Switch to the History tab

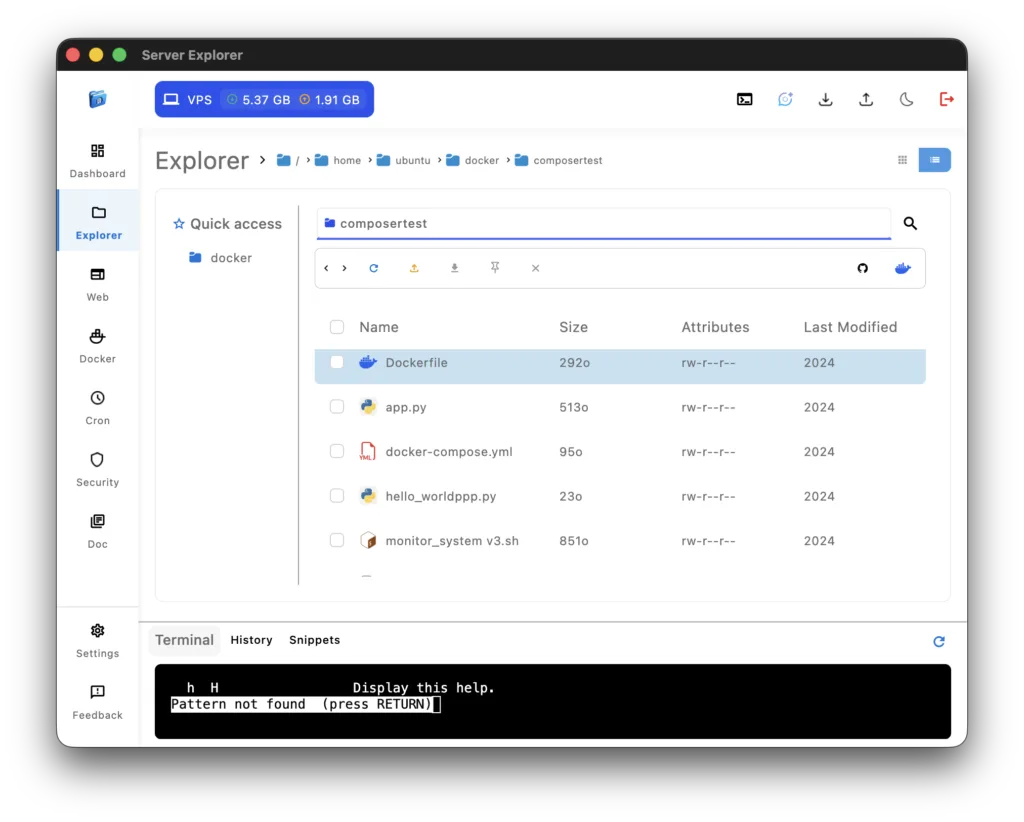(x=251, y=640)
